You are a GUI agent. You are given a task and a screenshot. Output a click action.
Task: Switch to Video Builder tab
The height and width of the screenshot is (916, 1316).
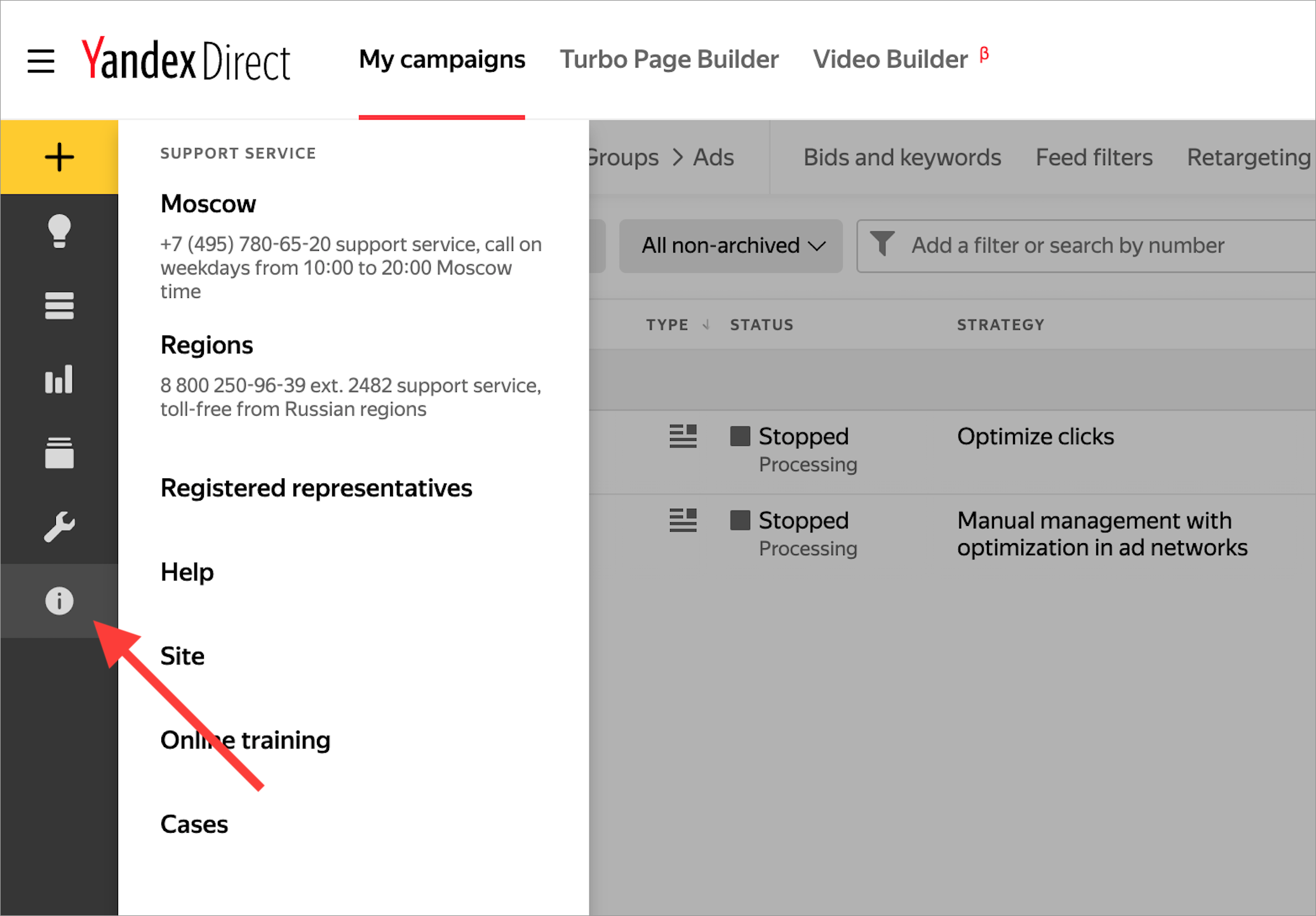tap(890, 60)
